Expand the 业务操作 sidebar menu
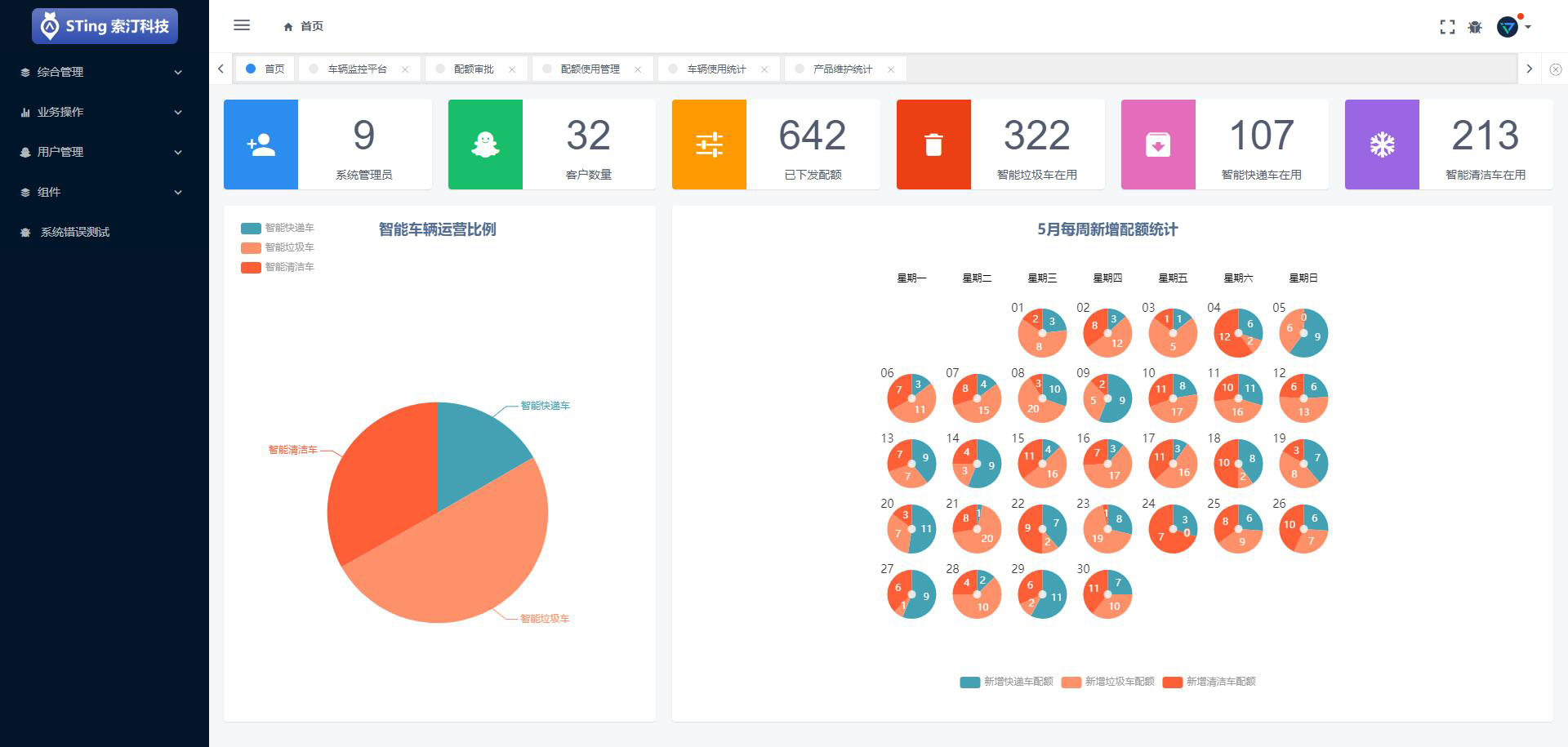The image size is (1568, 747). point(102,112)
